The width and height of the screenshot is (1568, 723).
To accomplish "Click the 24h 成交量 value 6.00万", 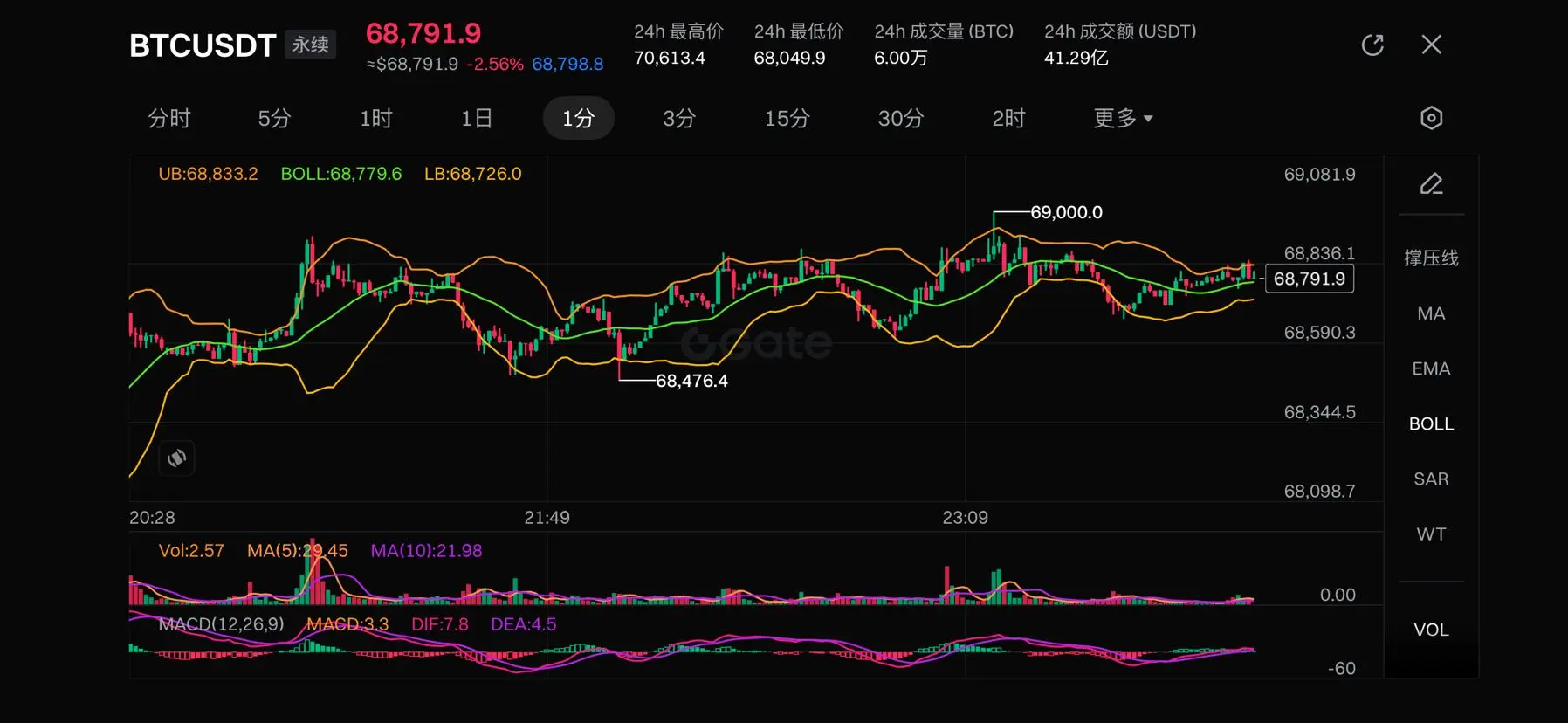I will [x=901, y=58].
